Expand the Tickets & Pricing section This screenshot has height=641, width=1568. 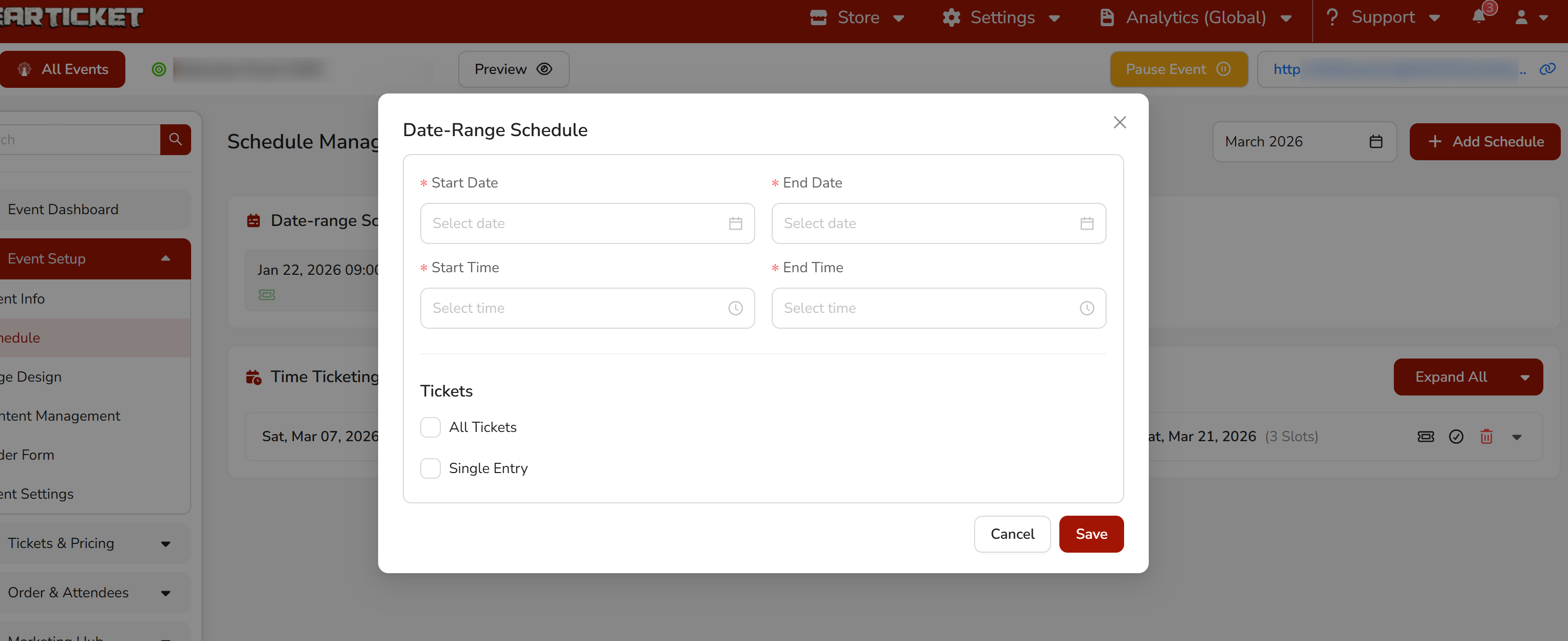point(91,543)
